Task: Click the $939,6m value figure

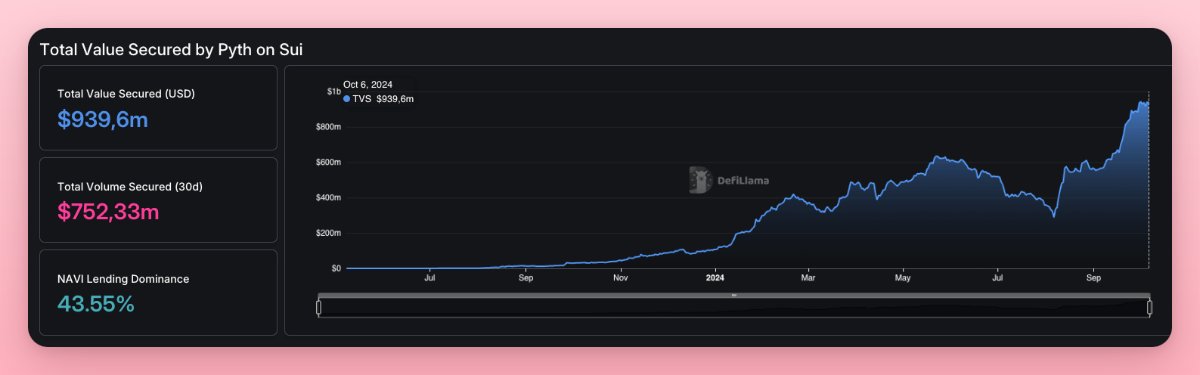Action: 103,120
